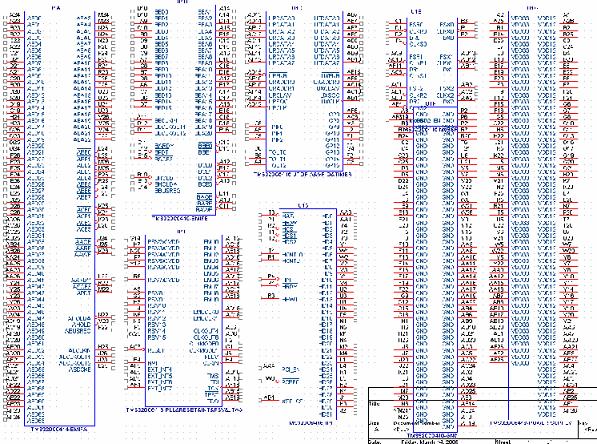Image resolution: width=597 pixels, height=444 pixels.
Task: Click the Title field in the title block
Action: coord(375,404)
